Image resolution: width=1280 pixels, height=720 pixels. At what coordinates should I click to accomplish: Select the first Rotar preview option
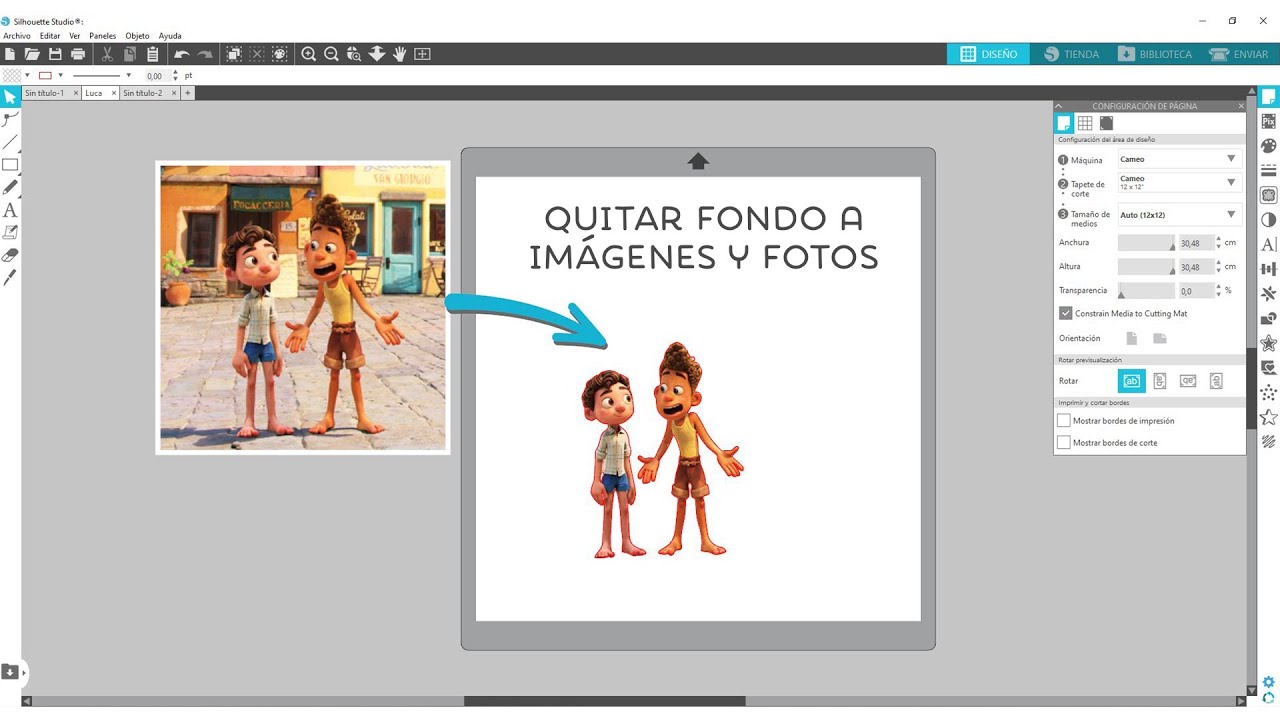click(x=1132, y=381)
